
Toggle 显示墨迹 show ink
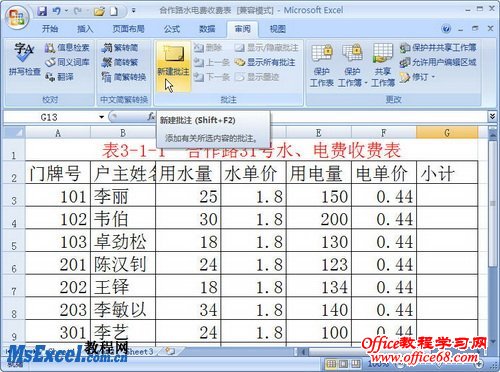pyautogui.click(x=257, y=77)
